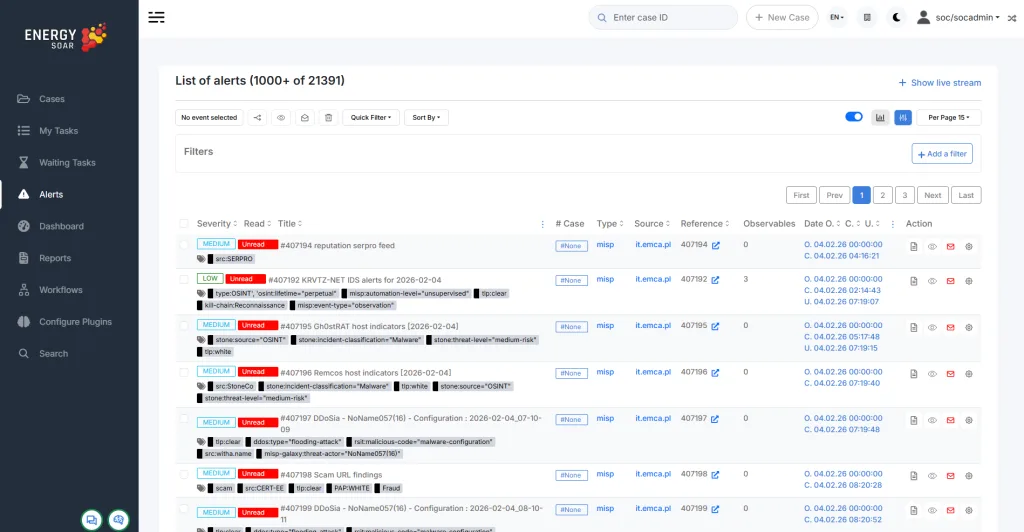Open the Per Page 15 dropdown
Viewport: 1024px width, 532px height.
948,118
